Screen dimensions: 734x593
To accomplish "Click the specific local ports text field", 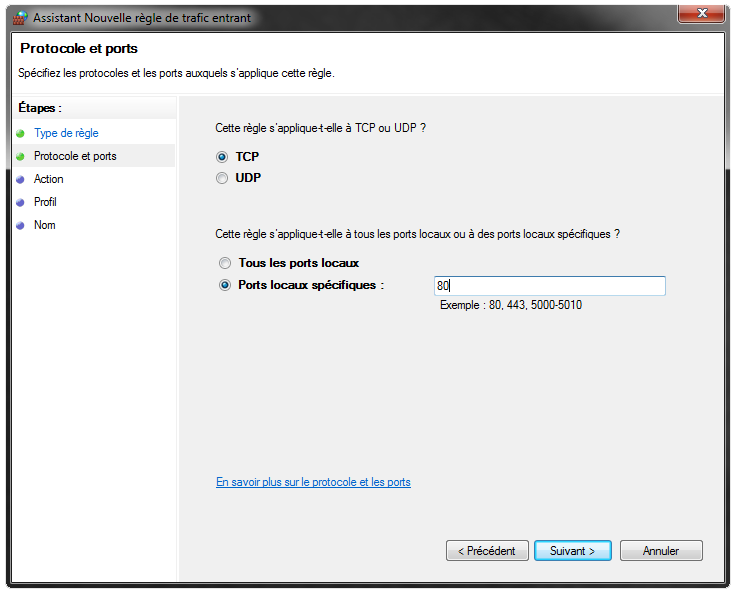I will 550,286.
